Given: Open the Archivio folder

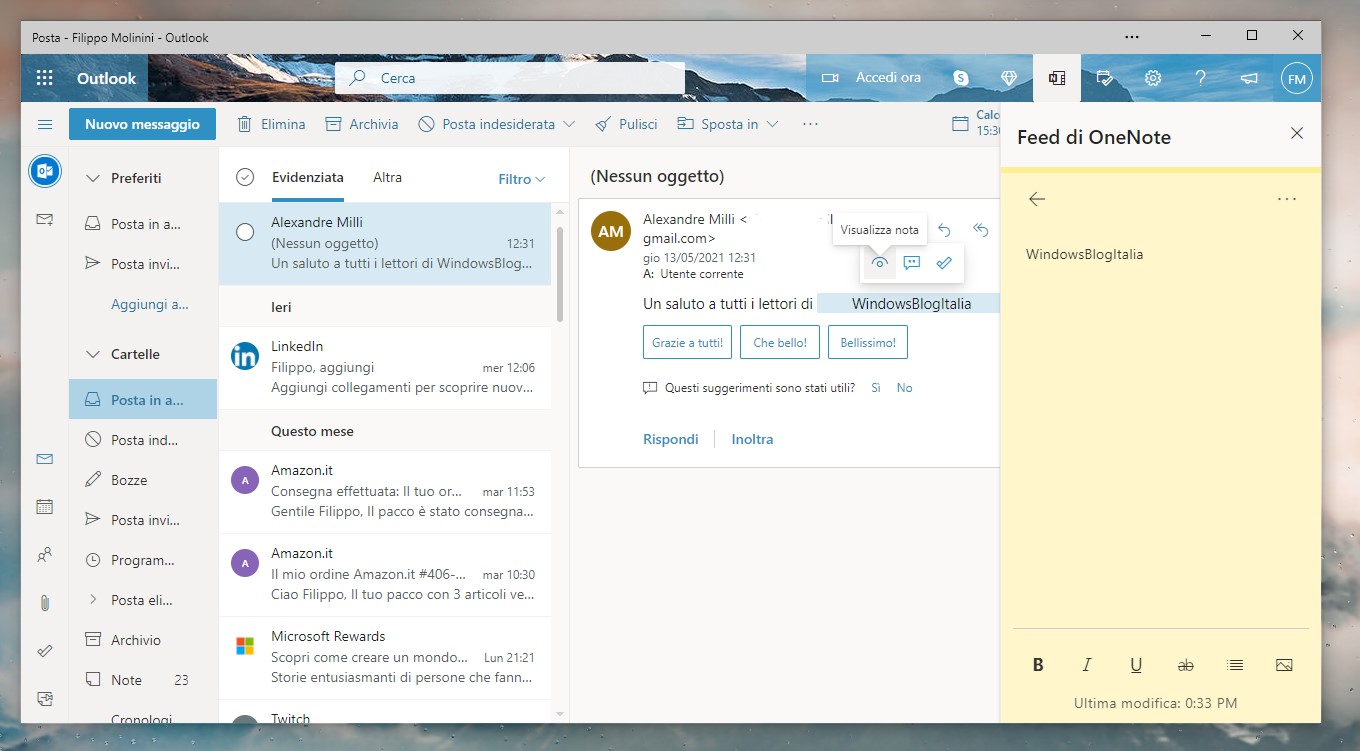Looking at the screenshot, I should 142,640.
